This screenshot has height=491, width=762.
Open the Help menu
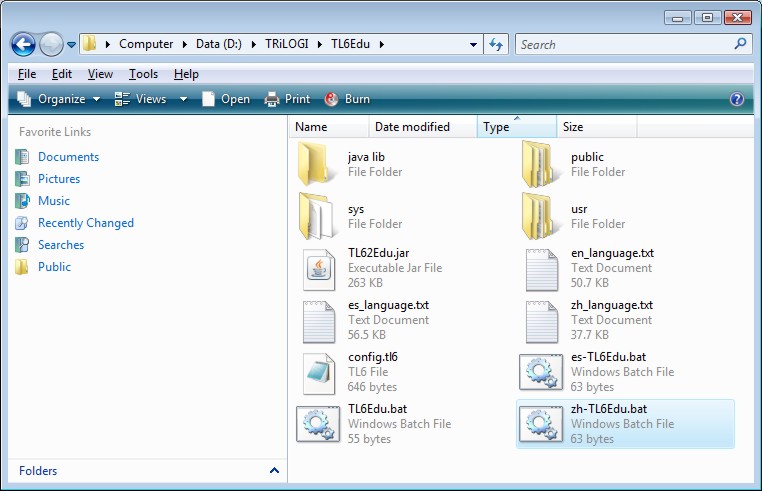[186, 74]
